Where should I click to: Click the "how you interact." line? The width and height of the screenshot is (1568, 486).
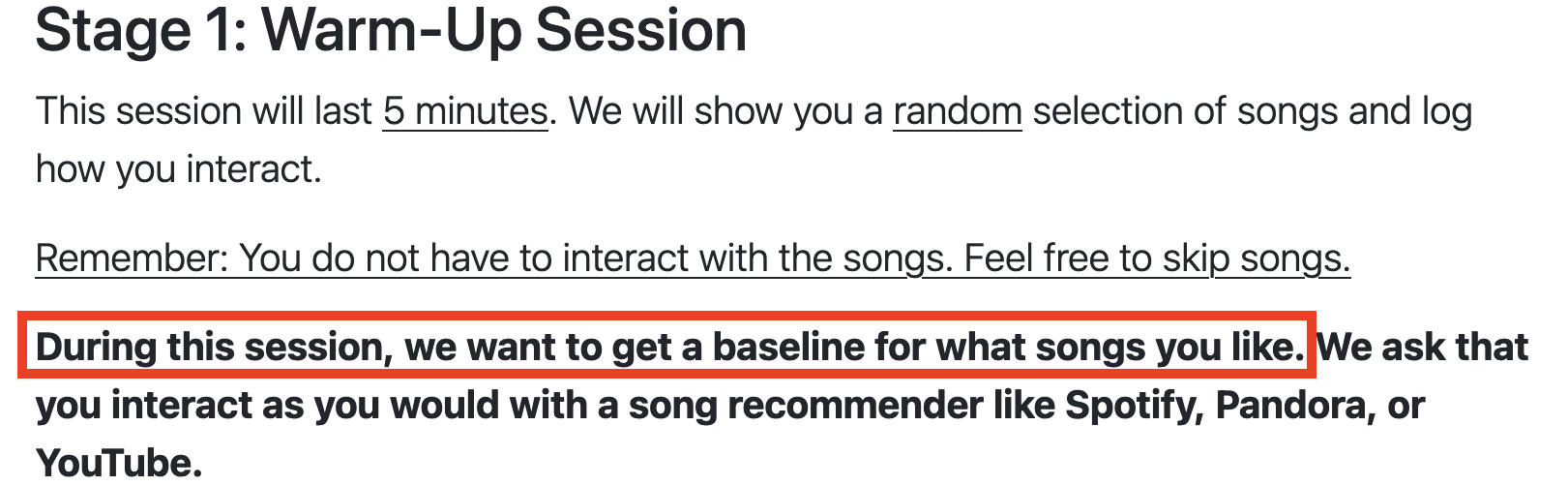click(179, 169)
